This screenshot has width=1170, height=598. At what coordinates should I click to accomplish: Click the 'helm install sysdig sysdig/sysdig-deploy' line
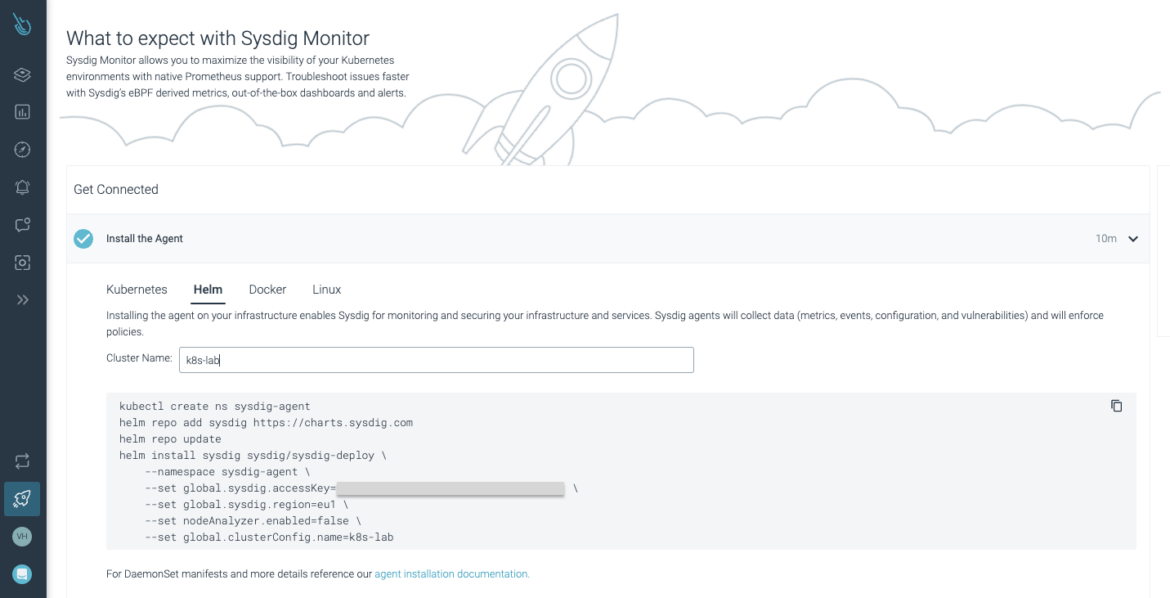[x=253, y=455]
